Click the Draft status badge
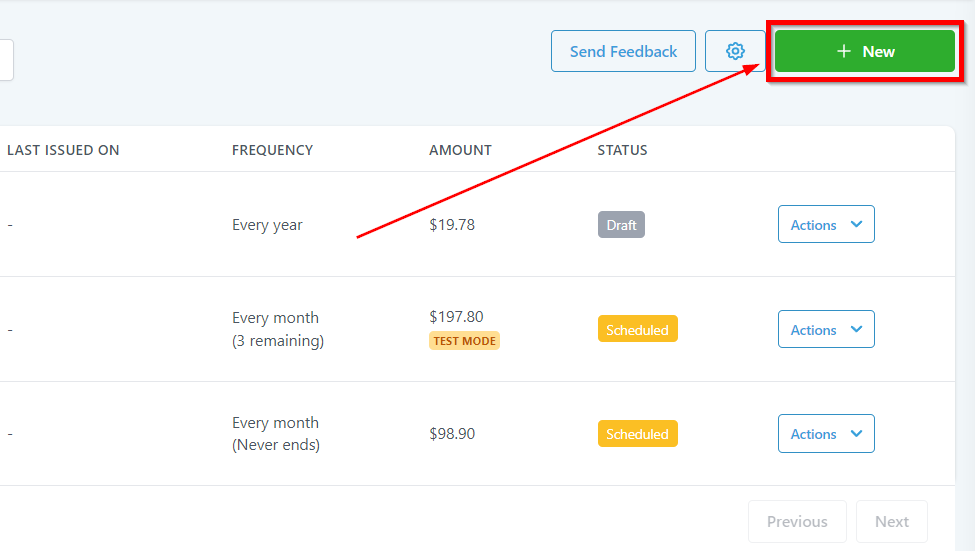The width and height of the screenshot is (975, 551). pyautogui.click(x=621, y=225)
